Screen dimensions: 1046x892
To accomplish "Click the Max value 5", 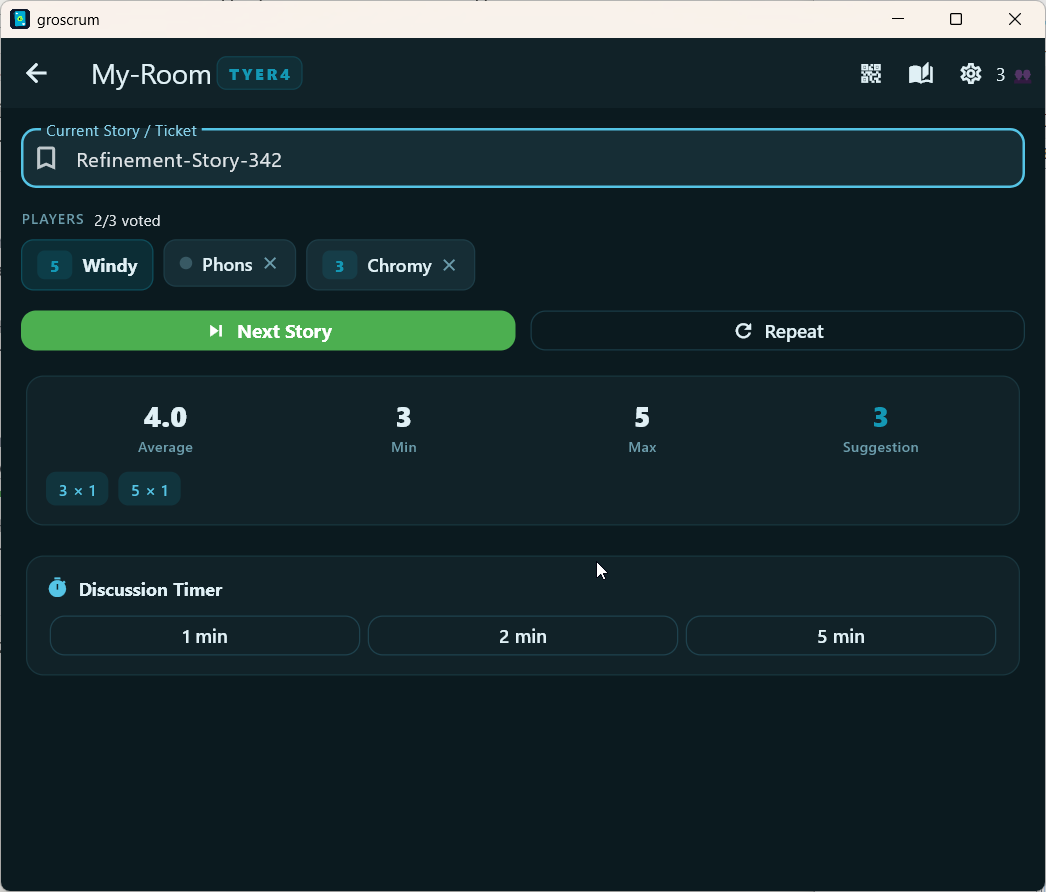I will pos(642,418).
